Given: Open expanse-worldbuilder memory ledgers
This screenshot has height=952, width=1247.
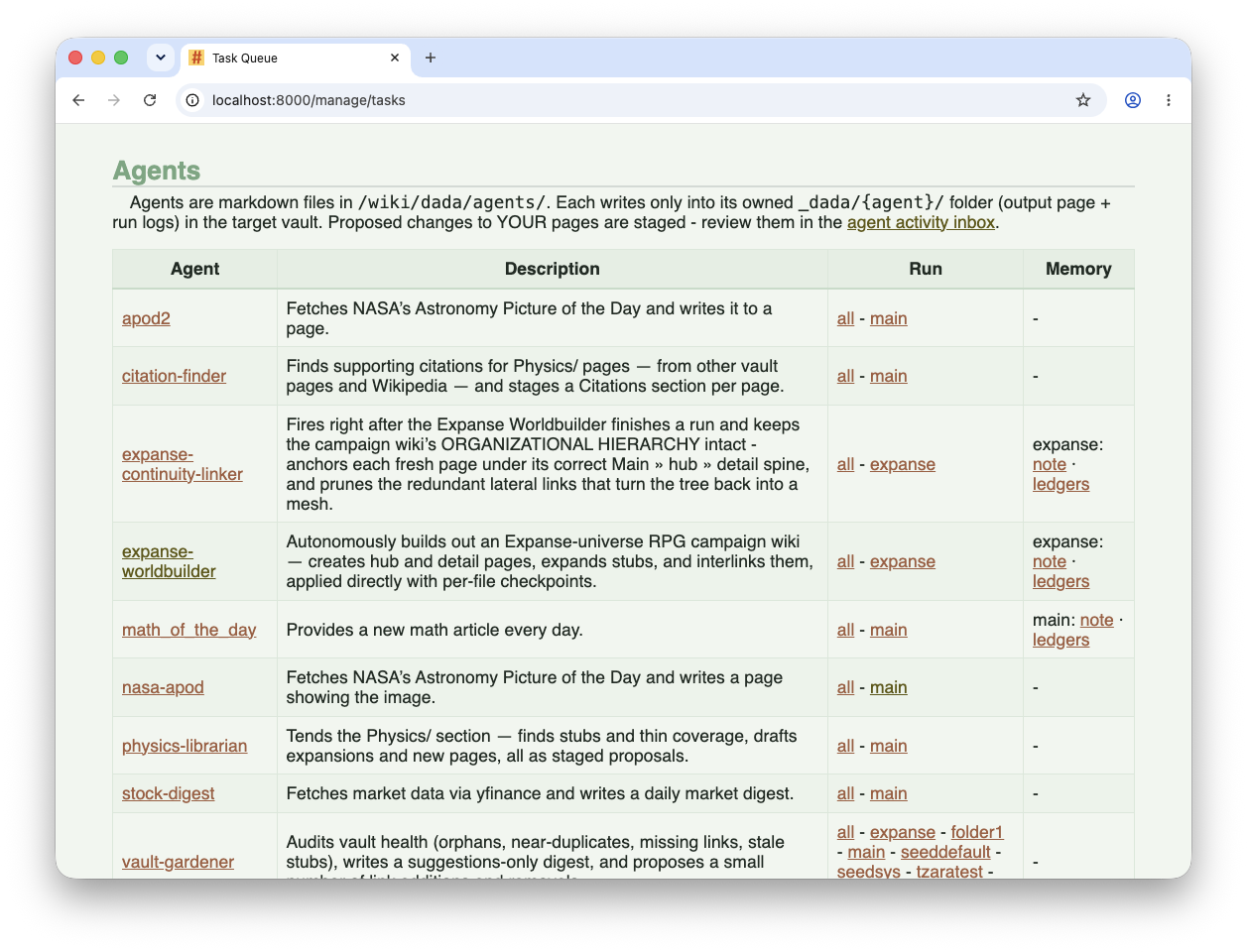Looking at the screenshot, I should pos(1060,581).
